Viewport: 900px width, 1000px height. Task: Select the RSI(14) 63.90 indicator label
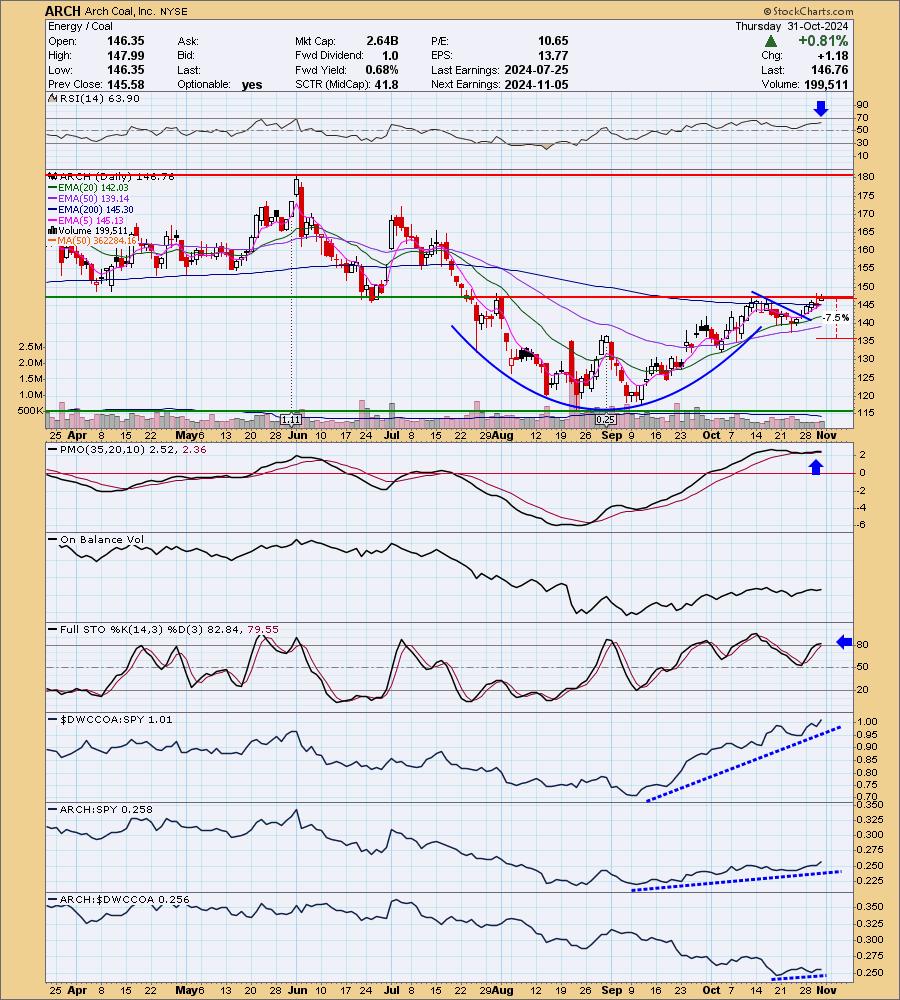coord(99,98)
